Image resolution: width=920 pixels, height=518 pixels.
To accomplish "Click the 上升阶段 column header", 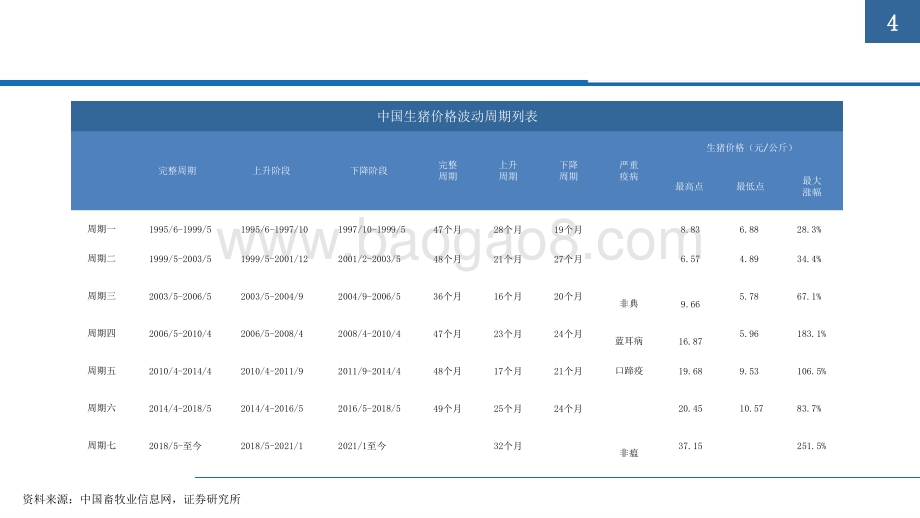I will coord(272,171).
